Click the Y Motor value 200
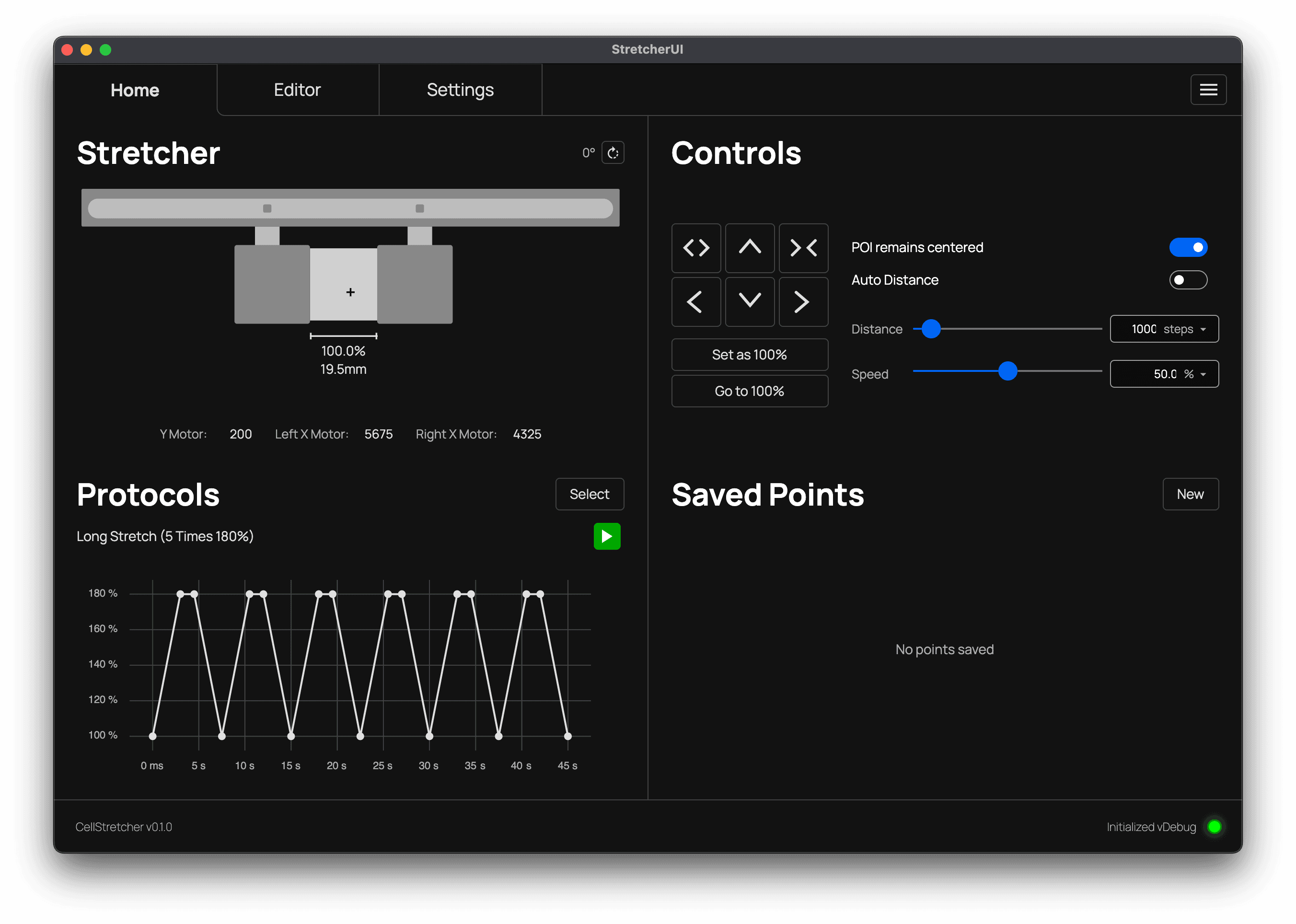Viewport: 1296px width, 924px height. pyautogui.click(x=241, y=434)
